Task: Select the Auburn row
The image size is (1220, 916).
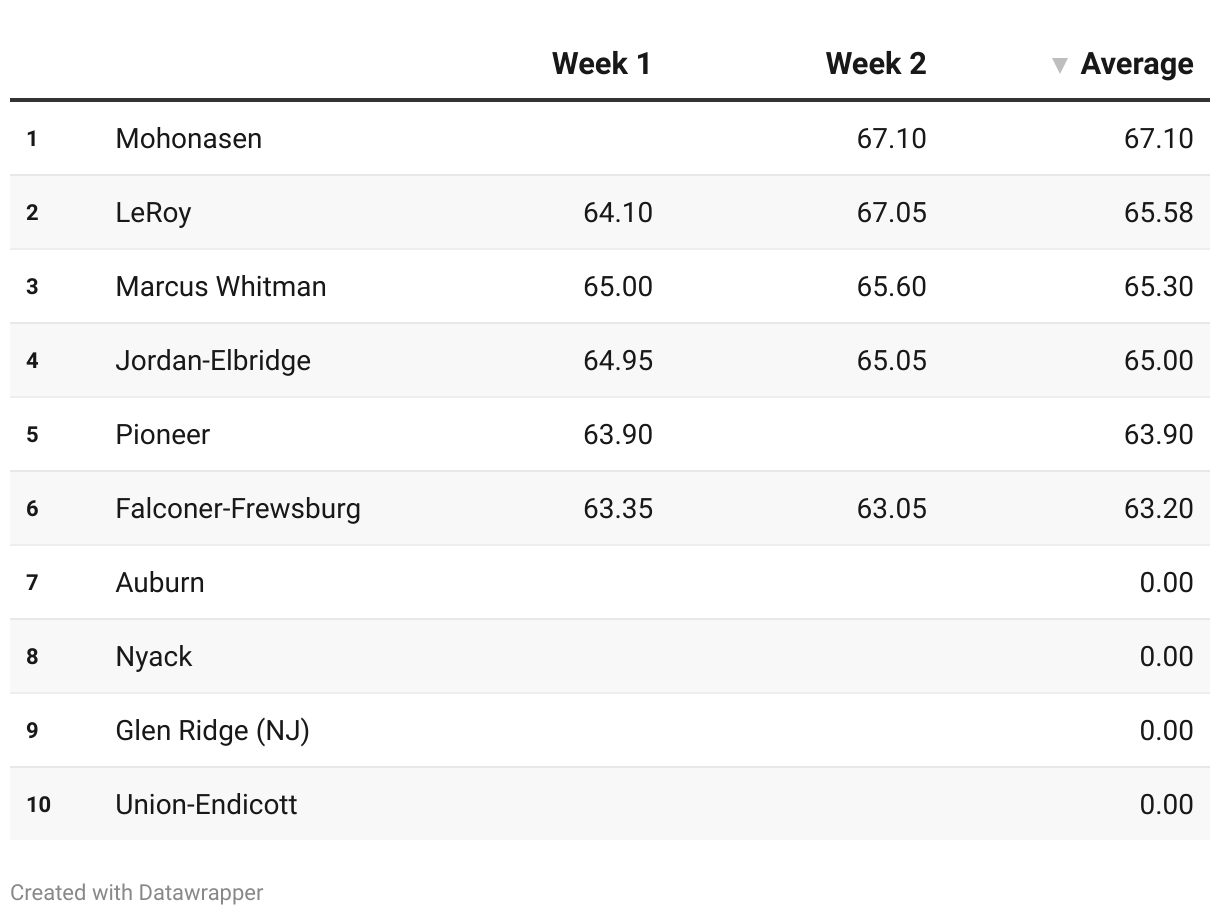Action: point(610,582)
